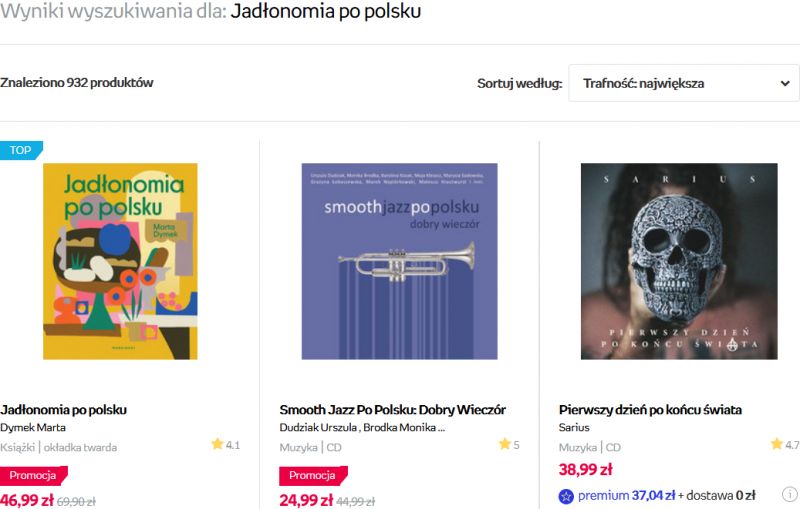Click author link Dymek Marta

(33, 427)
